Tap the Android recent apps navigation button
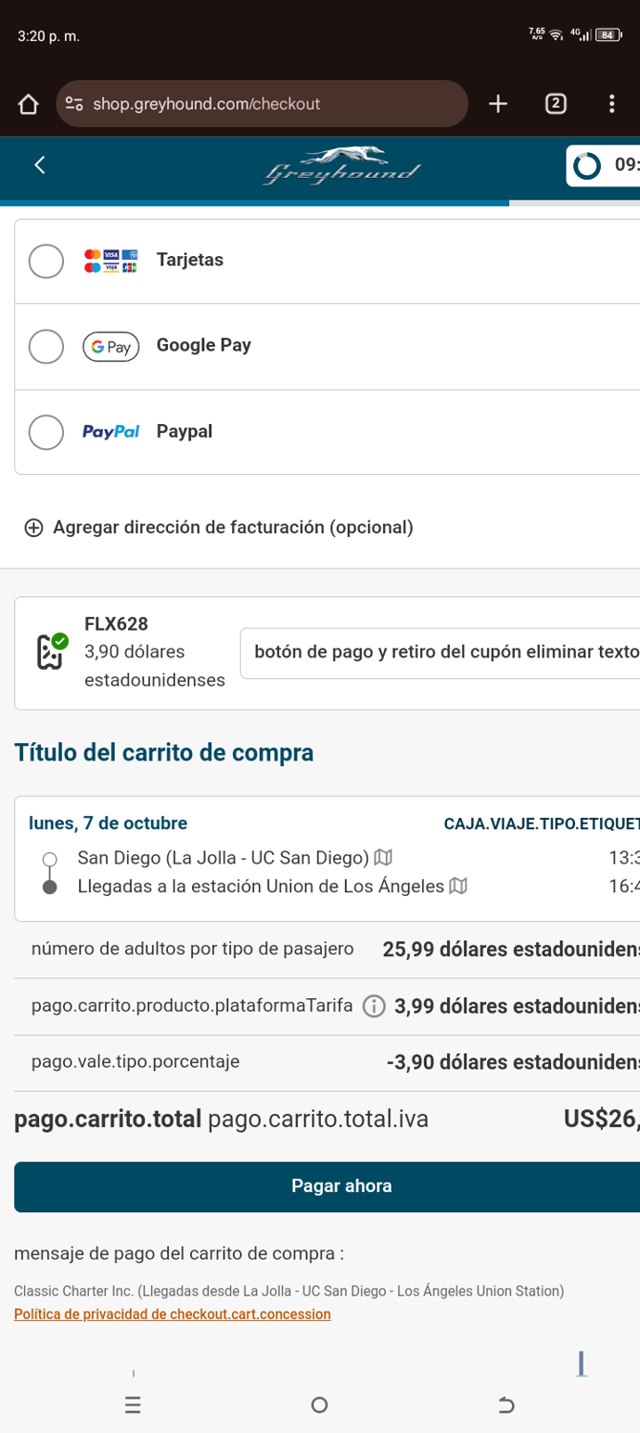The height and width of the screenshot is (1433, 640). (x=133, y=1405)
